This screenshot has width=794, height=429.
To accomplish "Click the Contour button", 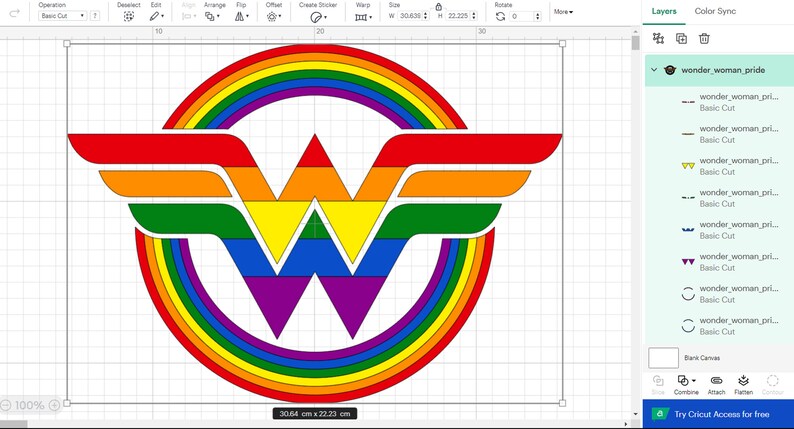I will [x=772, y=384].
